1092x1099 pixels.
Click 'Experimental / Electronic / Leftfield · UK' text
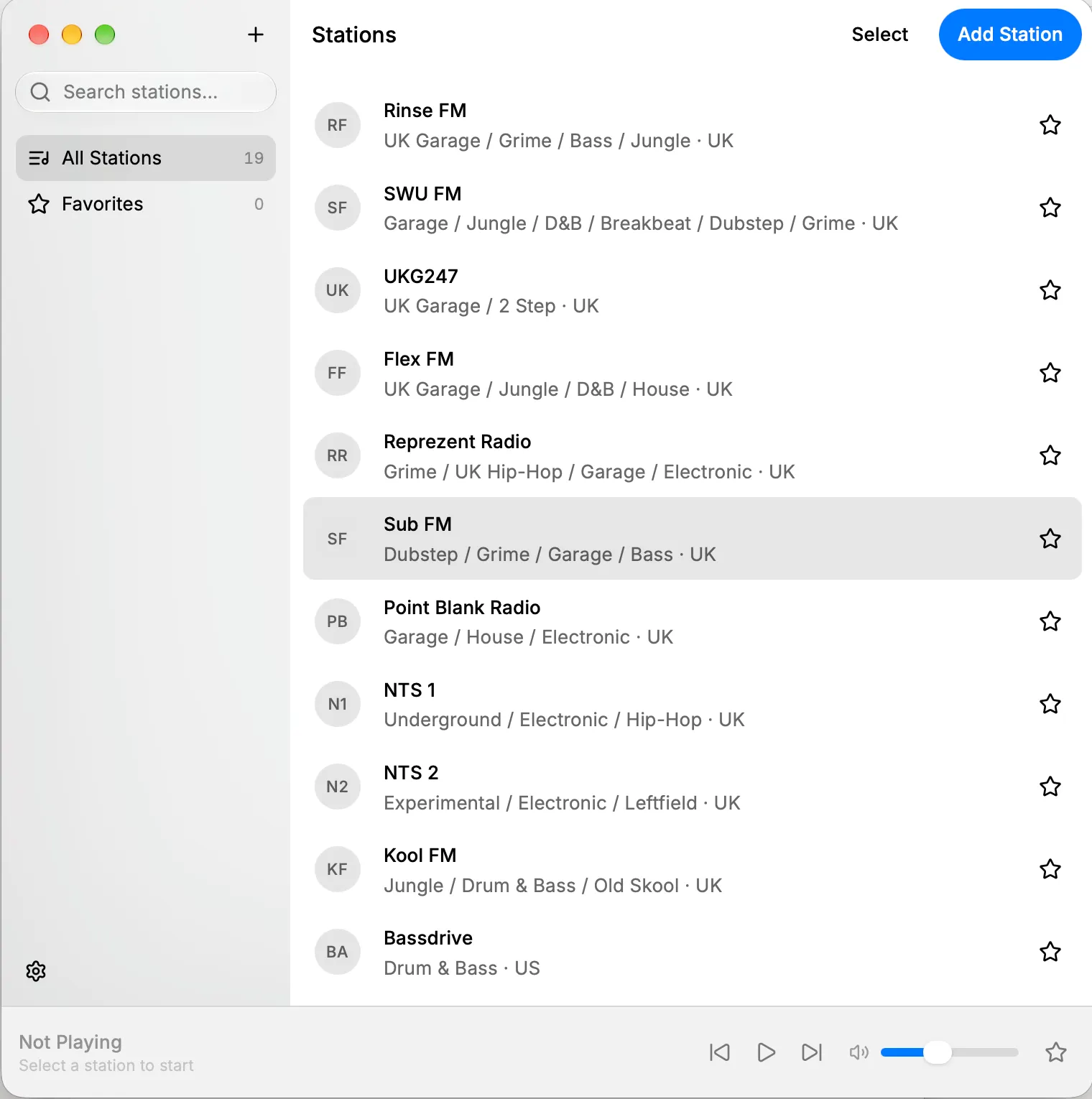coord(562,803)
